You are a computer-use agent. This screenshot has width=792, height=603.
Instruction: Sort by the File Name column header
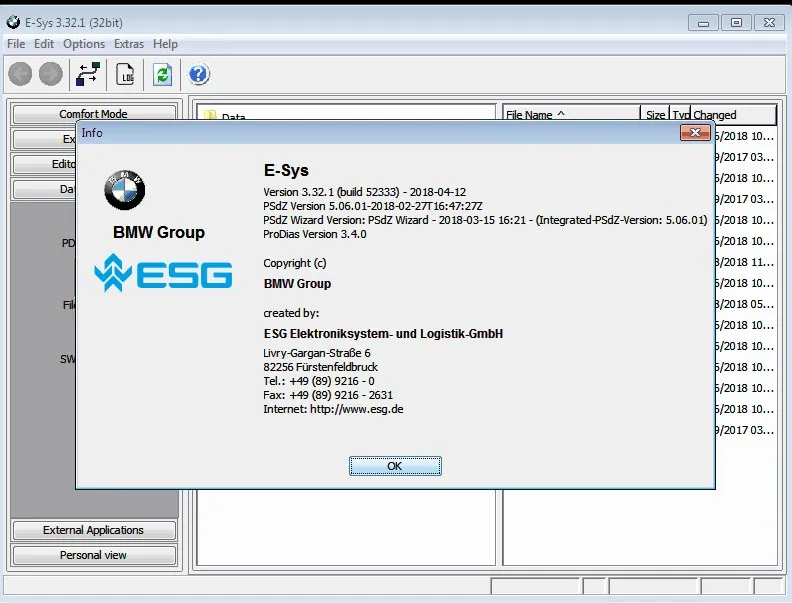click(x=571, y=115)
